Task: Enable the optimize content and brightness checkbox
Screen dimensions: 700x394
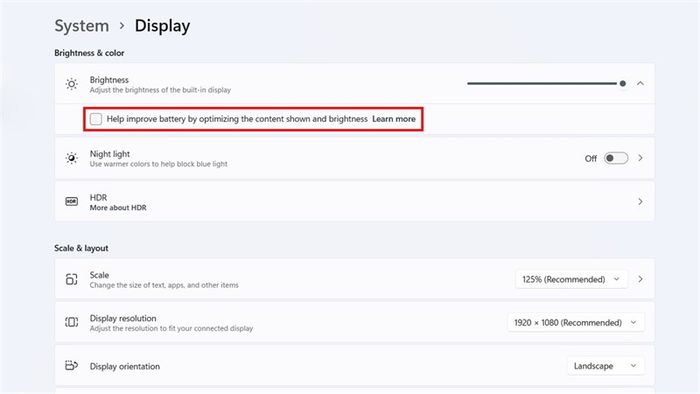Action: (x=96, y=119)
